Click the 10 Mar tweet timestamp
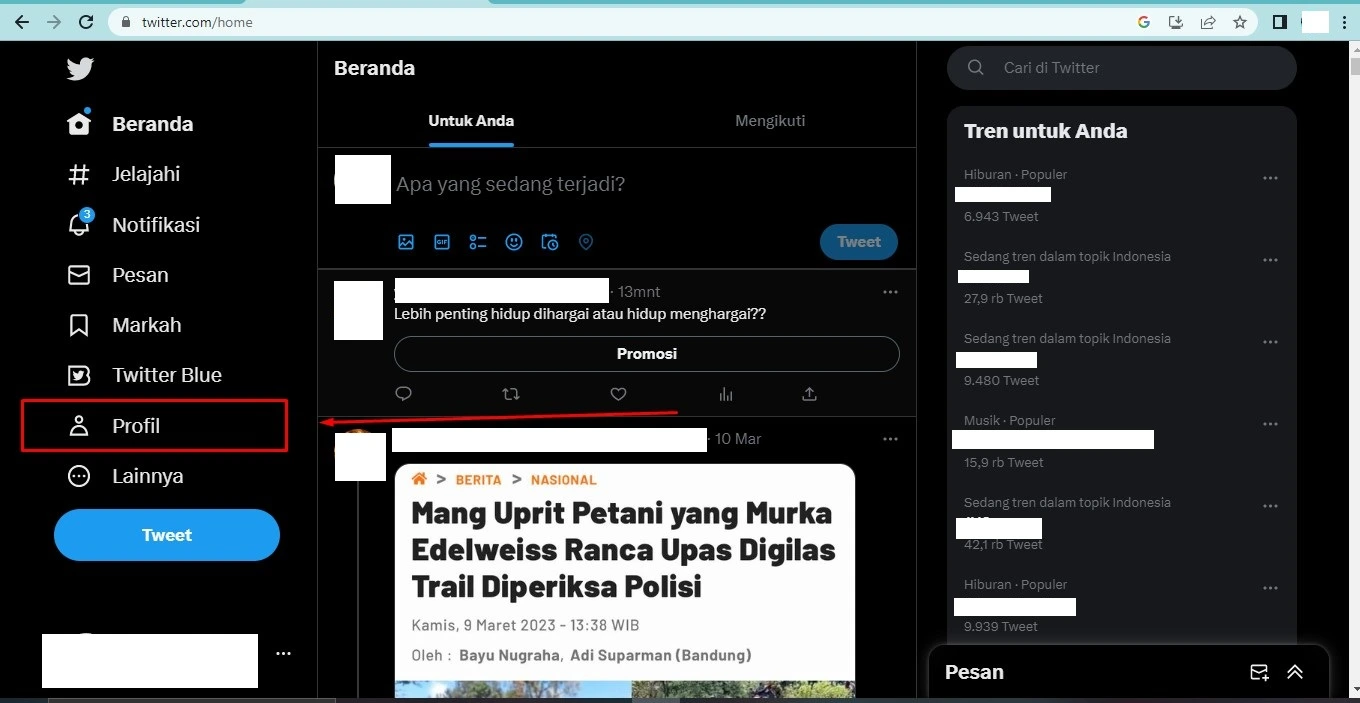This screenshot has width=1360, height=703. click(x=738, y=439)
